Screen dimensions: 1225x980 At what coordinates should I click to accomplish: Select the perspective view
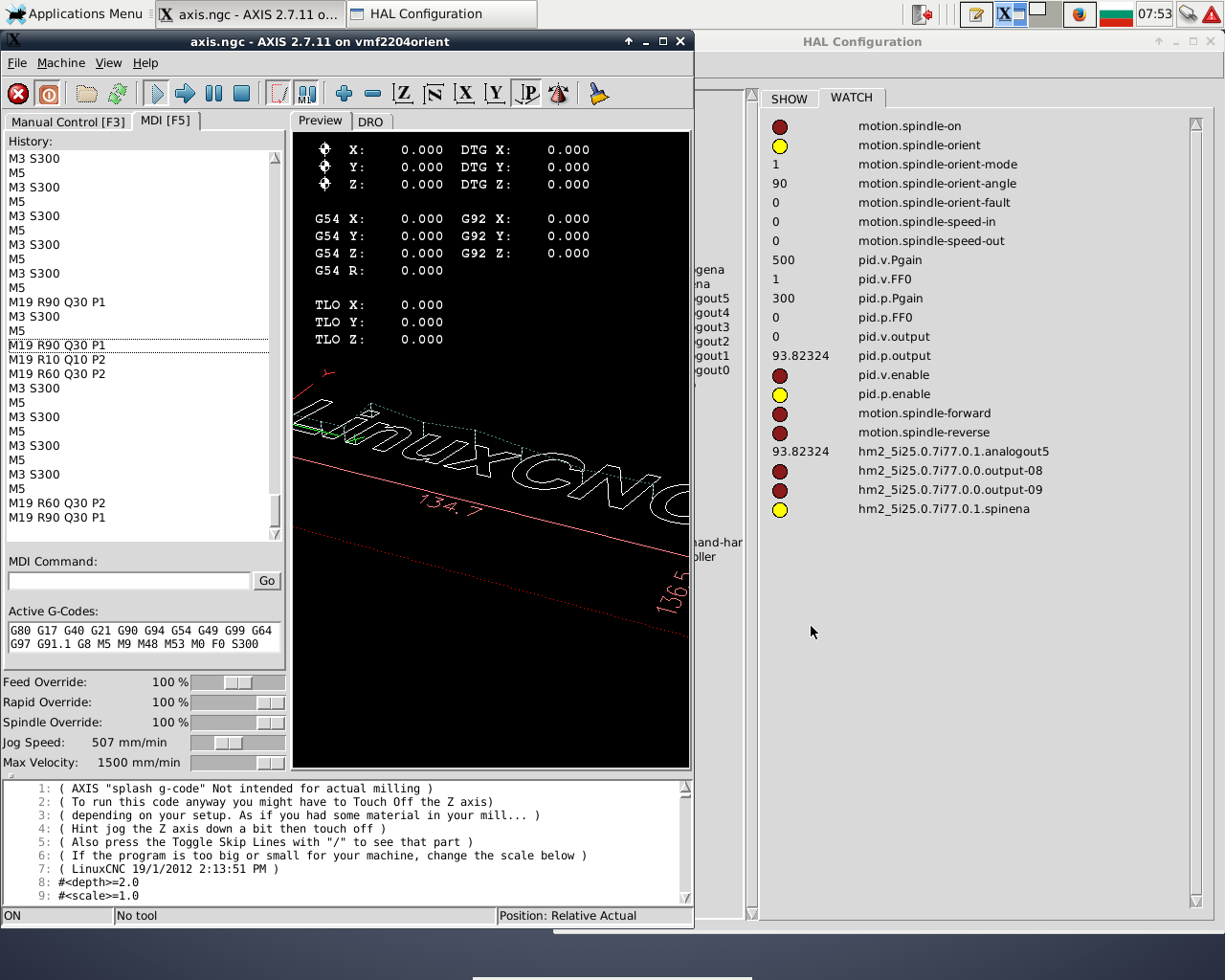pos(527,94)
